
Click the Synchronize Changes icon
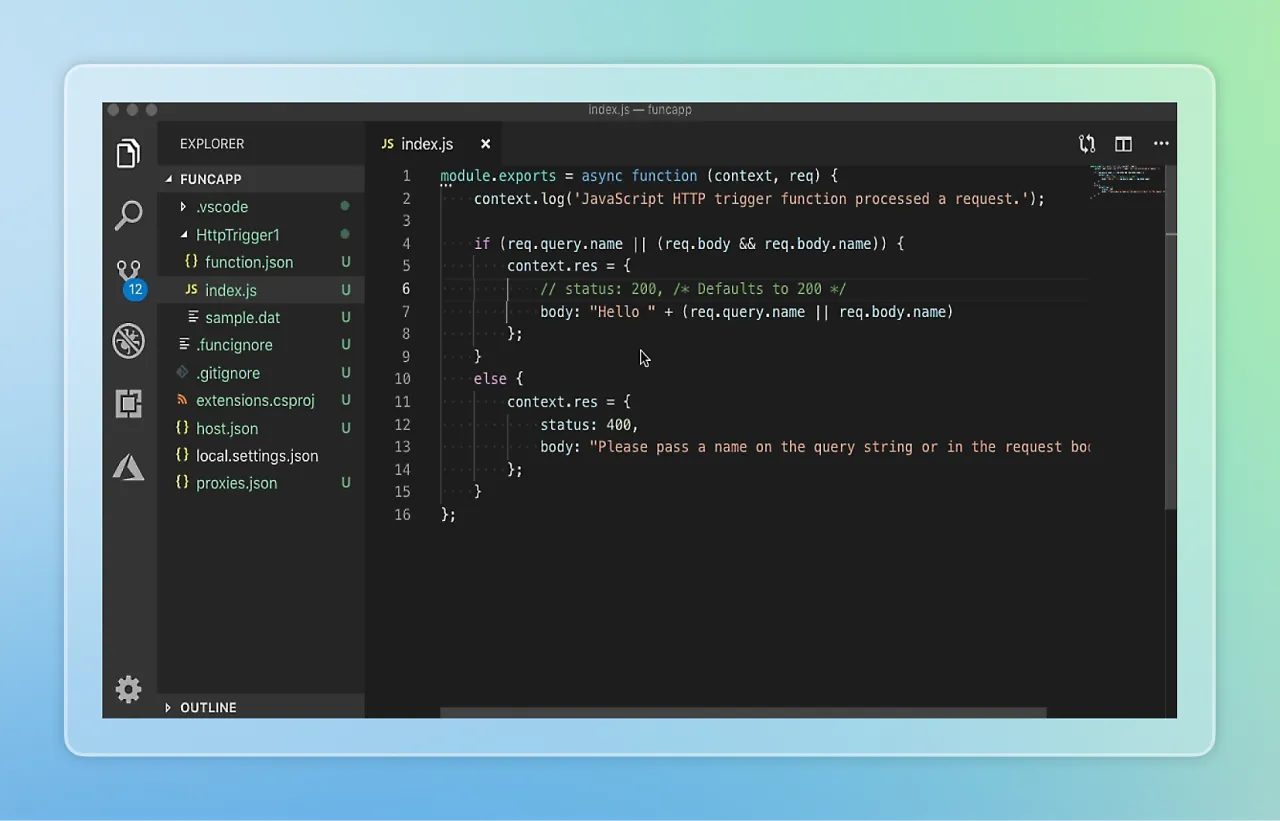point(1087,143)
